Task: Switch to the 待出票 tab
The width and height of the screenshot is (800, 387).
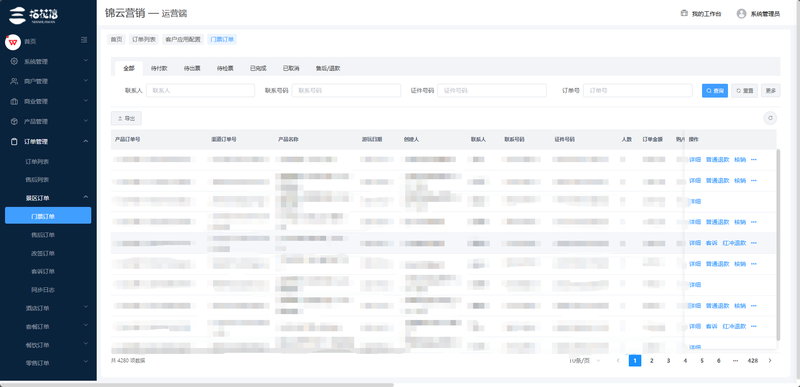Action: [x=192, y=68]
